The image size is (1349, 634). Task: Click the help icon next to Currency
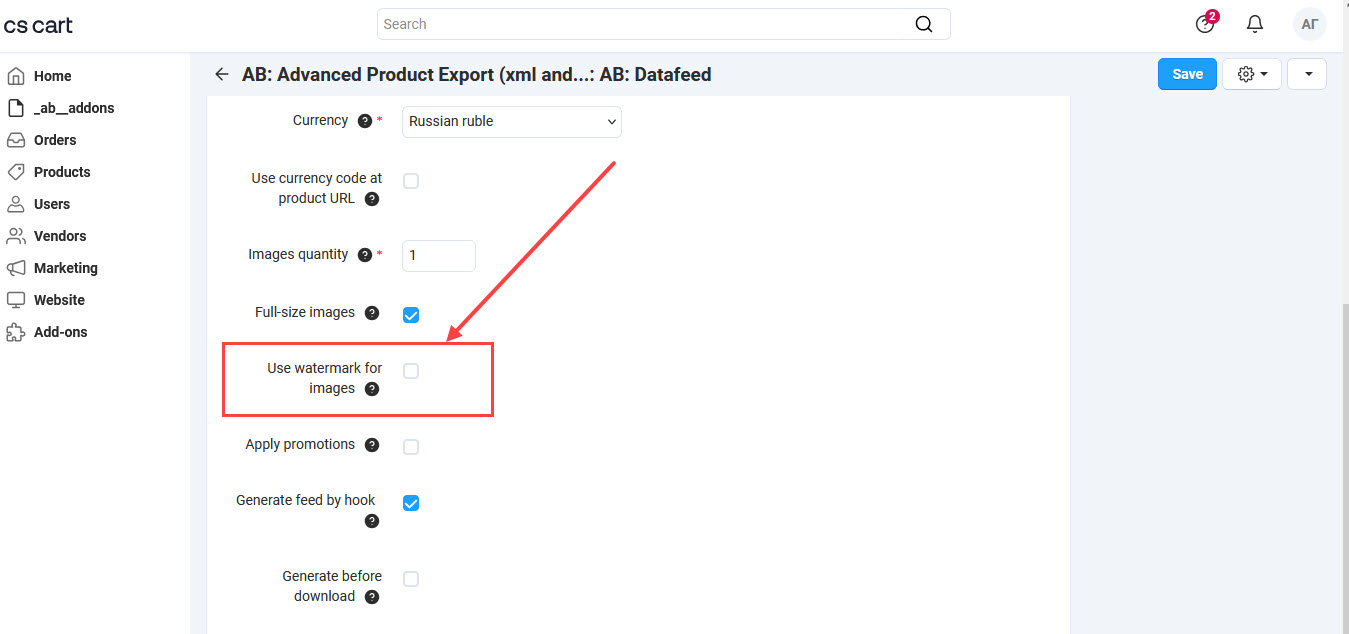365,121
